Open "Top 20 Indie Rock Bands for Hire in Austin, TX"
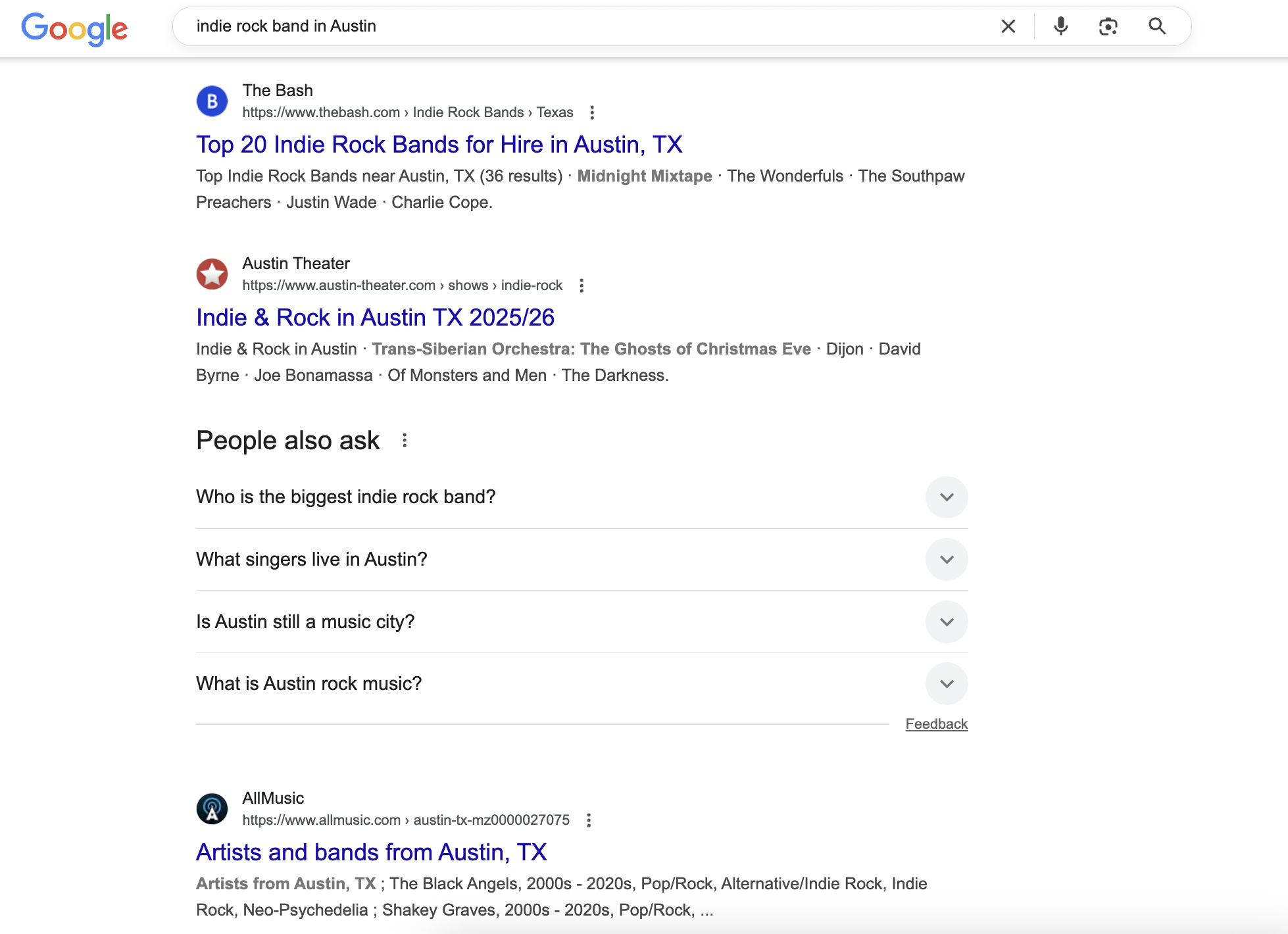 point(439,145)
